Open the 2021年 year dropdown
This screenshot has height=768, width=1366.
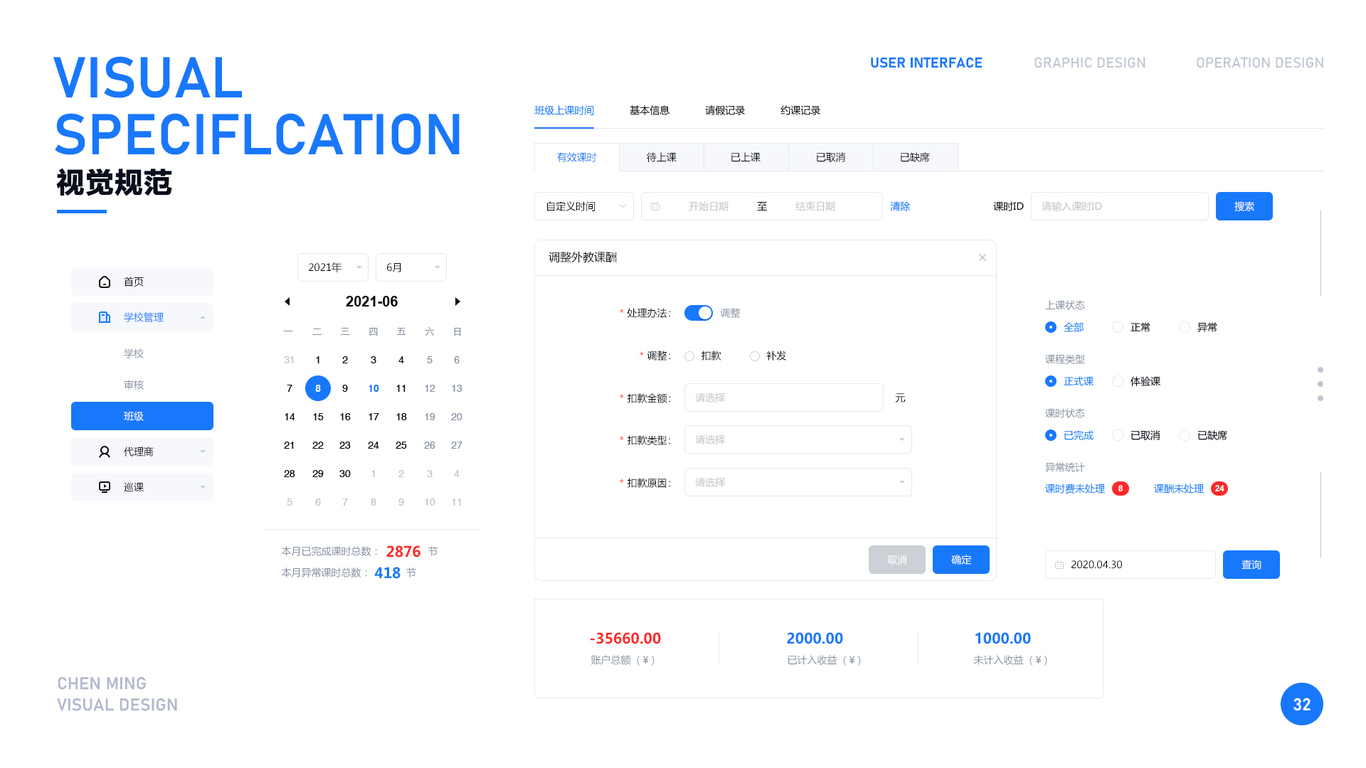333,267
